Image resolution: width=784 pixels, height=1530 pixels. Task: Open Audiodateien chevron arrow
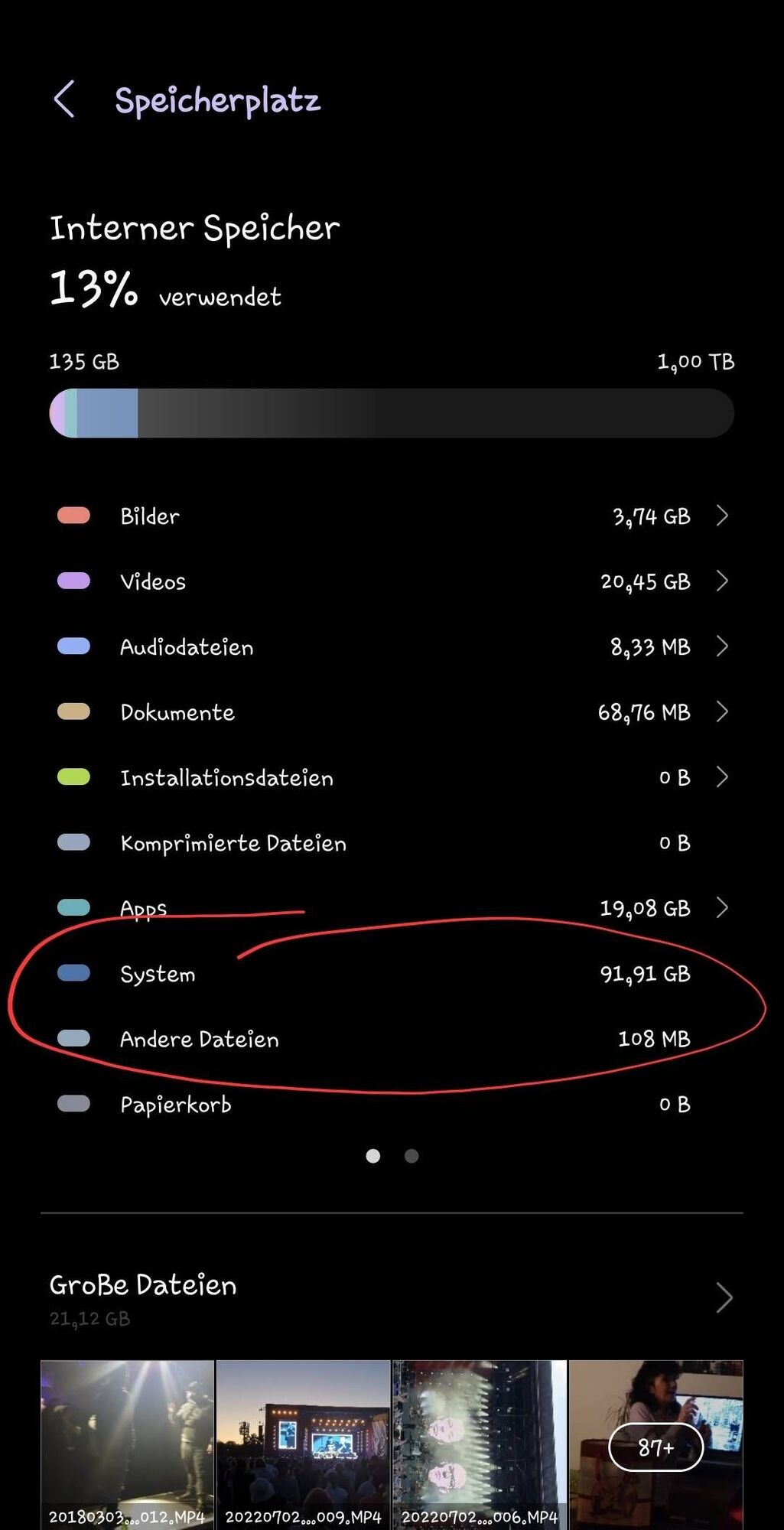point(721,646)
